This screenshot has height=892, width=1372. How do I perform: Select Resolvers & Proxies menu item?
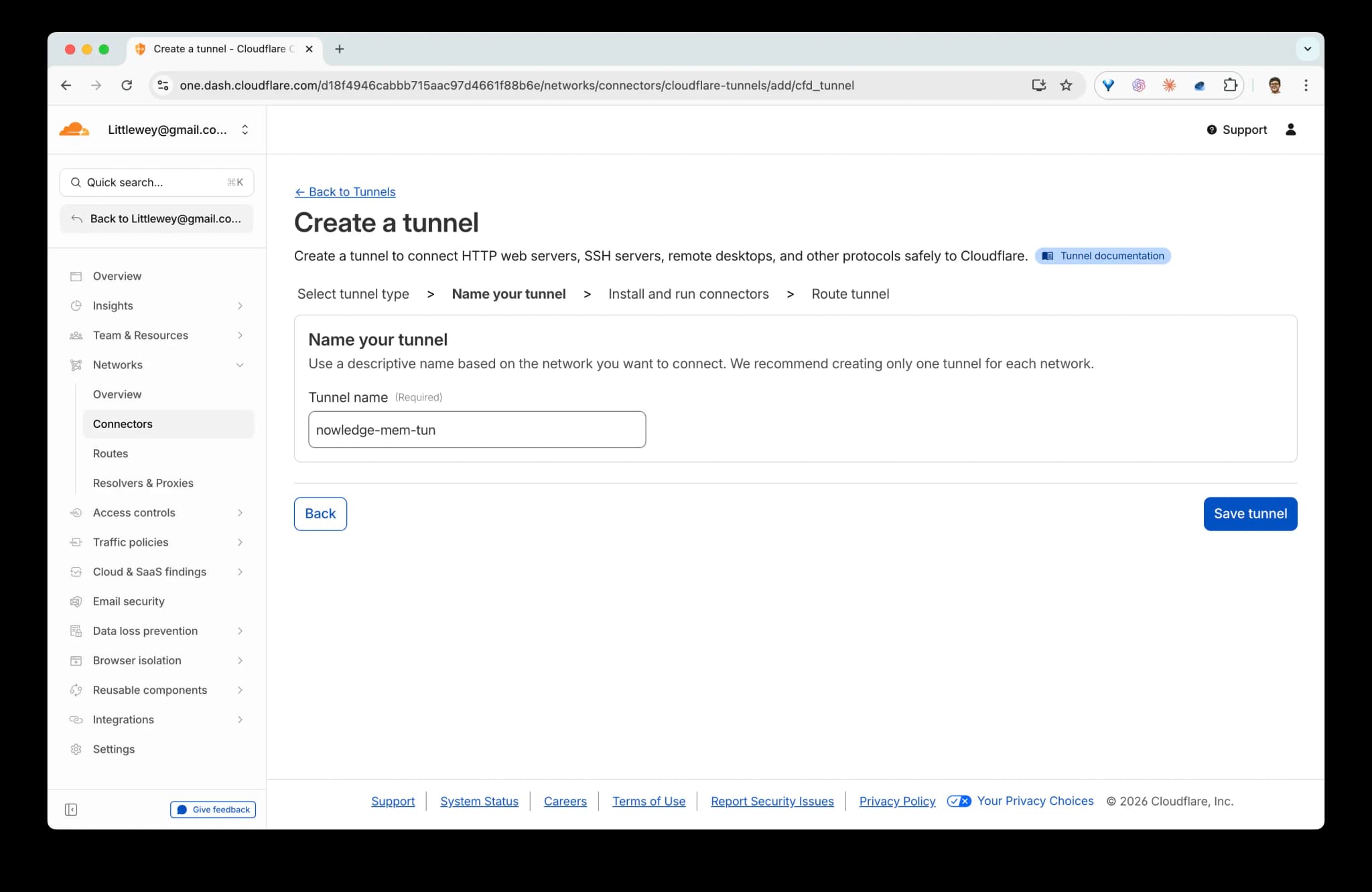click(x=143, y=483)
